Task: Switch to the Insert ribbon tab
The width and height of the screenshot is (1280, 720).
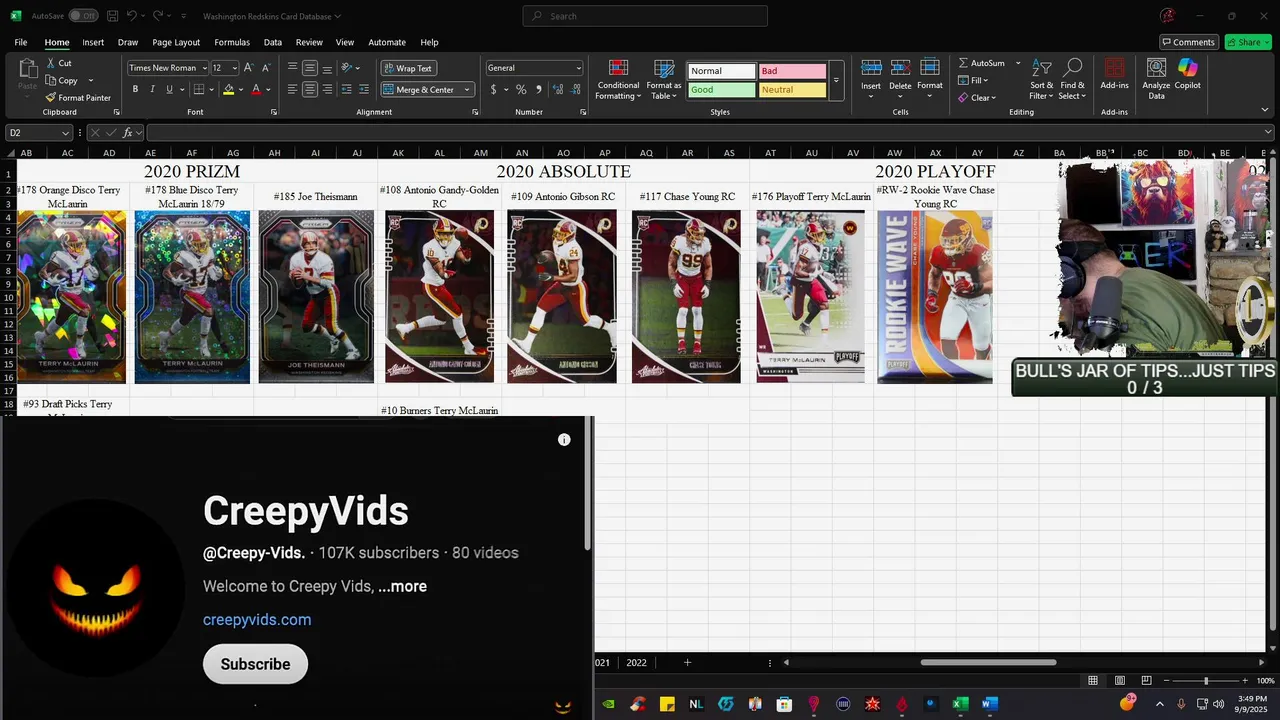Action: click(x=93, y=42)
